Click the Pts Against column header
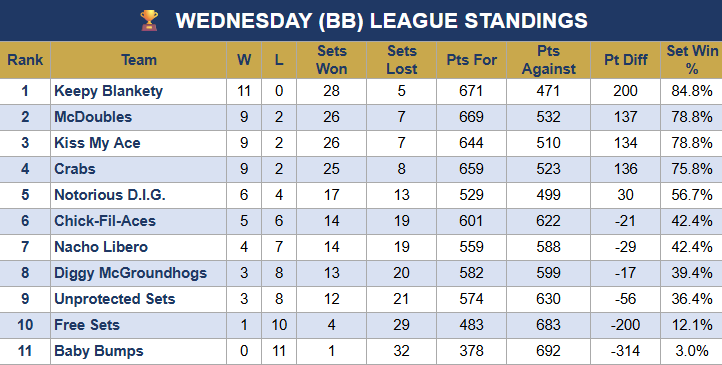 coord(548,60)
